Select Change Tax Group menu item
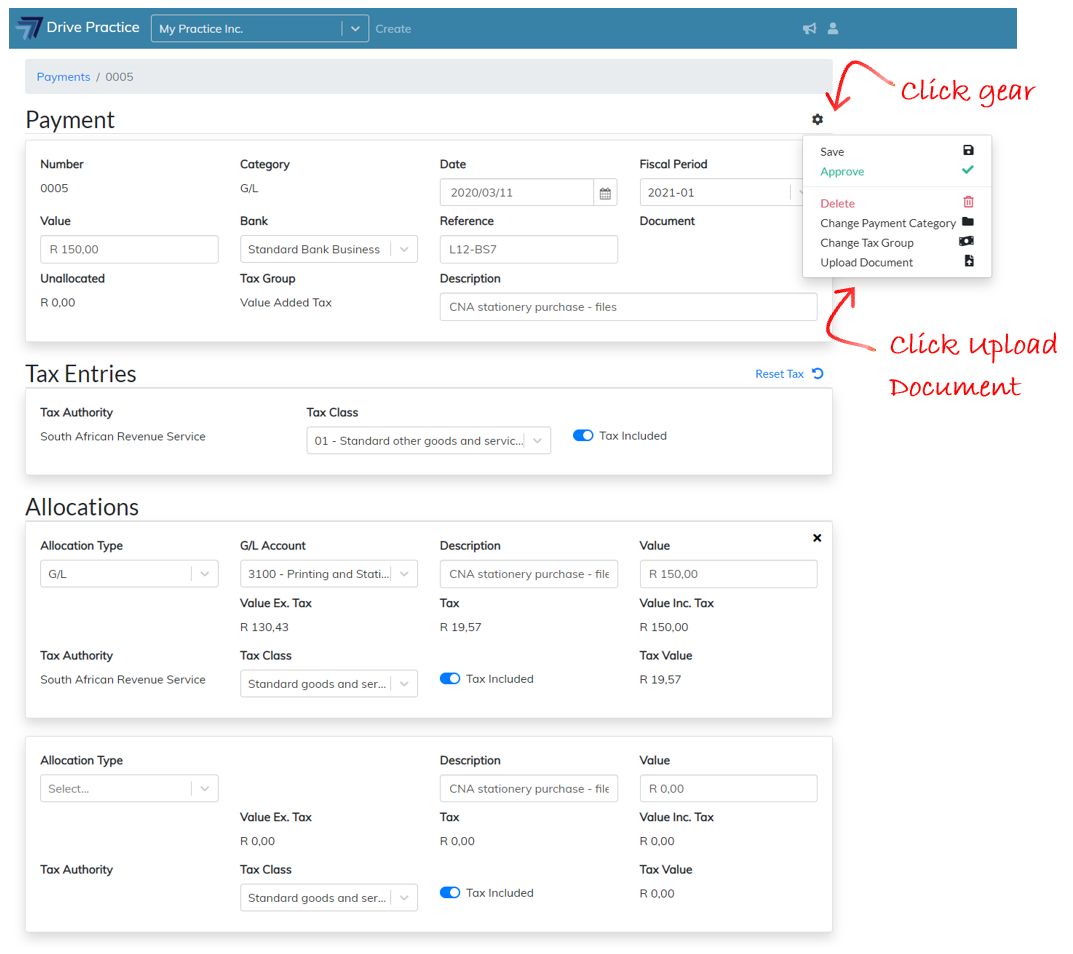1073x954 pixels. coord(866,243)
